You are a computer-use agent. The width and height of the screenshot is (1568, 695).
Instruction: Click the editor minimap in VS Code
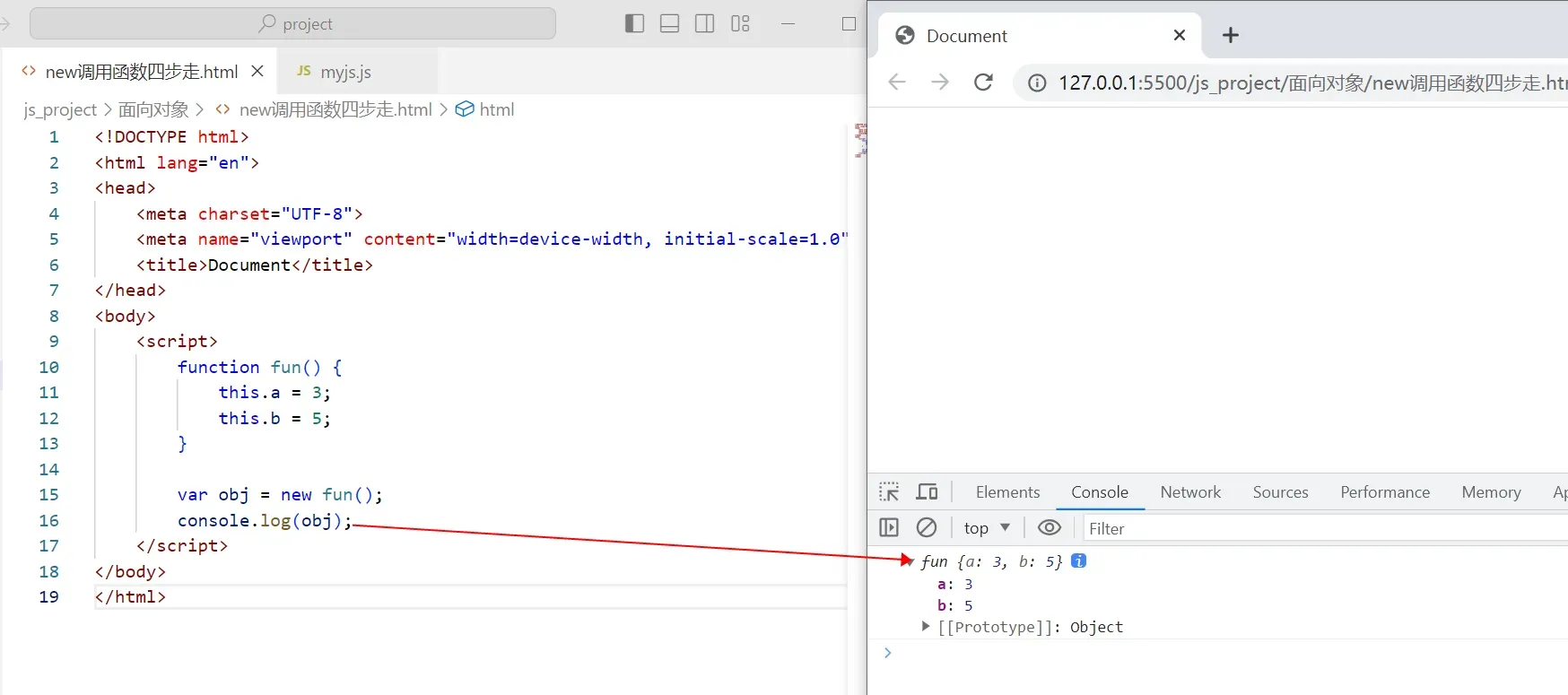pos(859,141)
